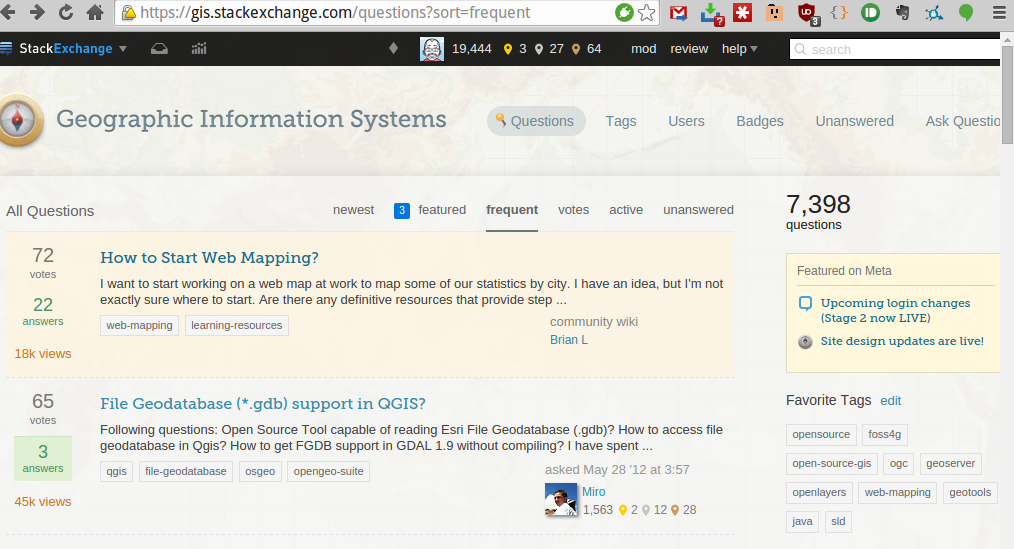The image size is (1014, 549).
Task: Click the opengeo-suite tag
Action: [x=329, y=471]
